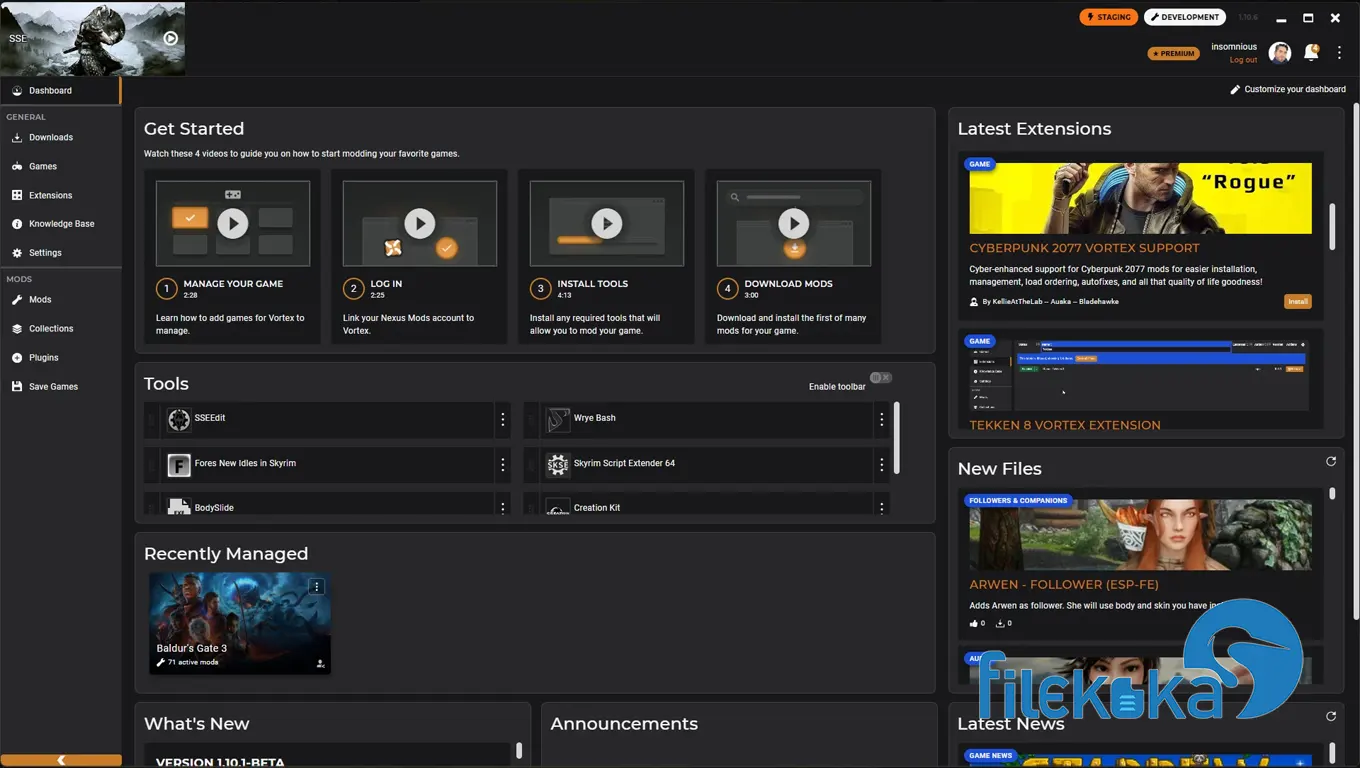Open the Extensions page
Screen dimensions: 1360x768
[x=60, y=196]
